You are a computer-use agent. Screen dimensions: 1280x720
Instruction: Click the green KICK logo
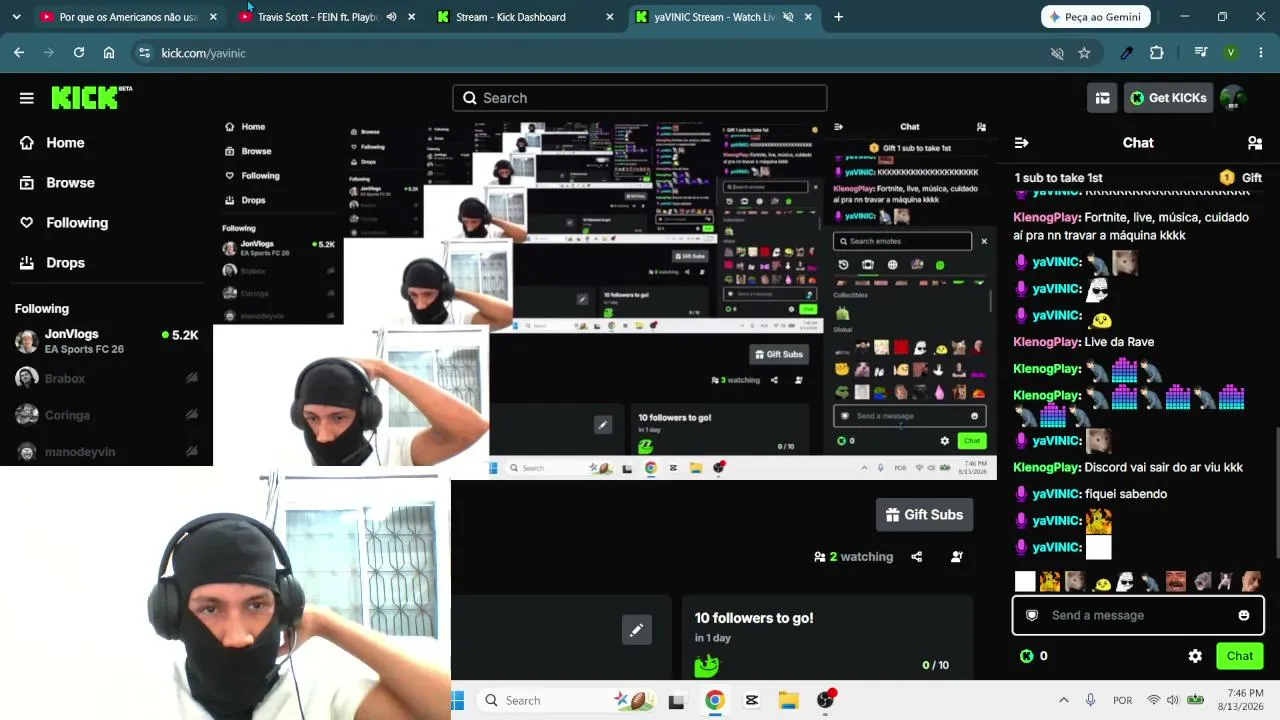tap(91, 97)
